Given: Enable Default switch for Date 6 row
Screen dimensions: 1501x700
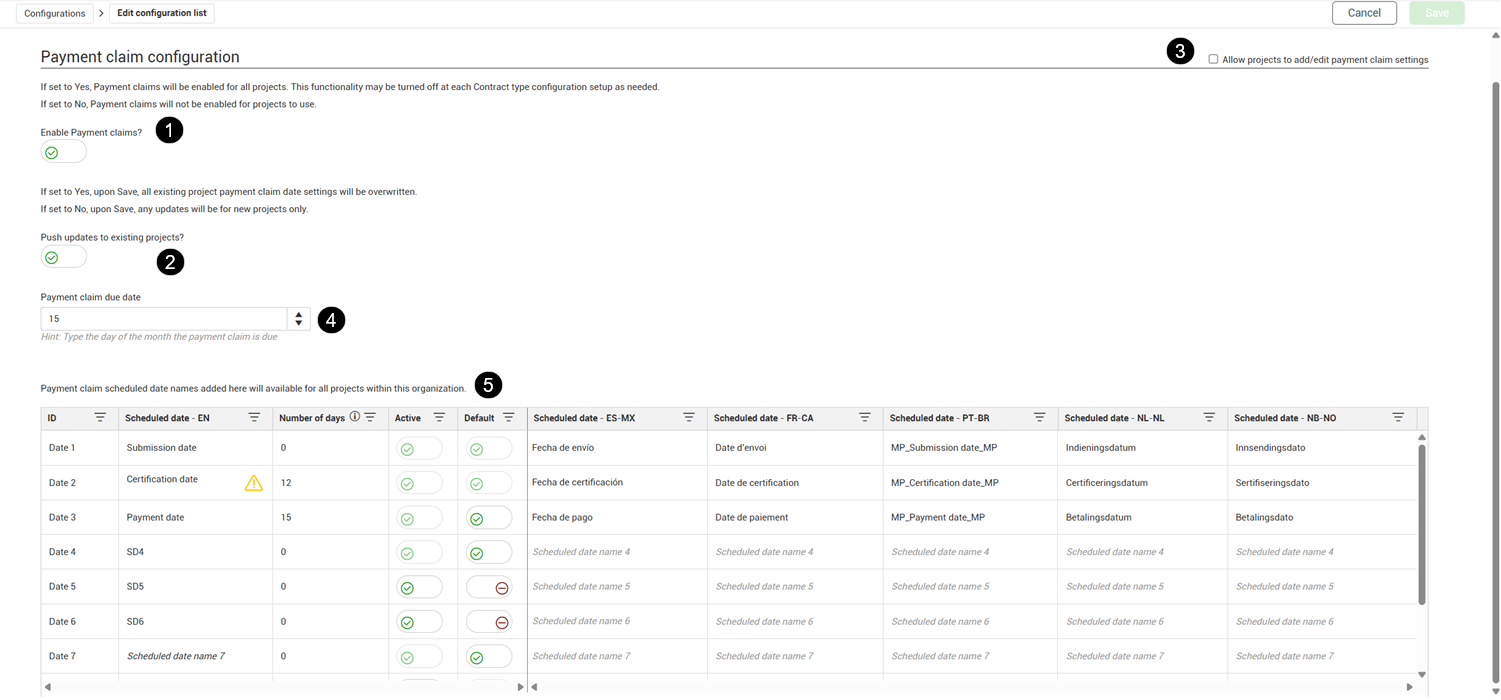Looking at the screenshot, I should [x=489, y=622].
